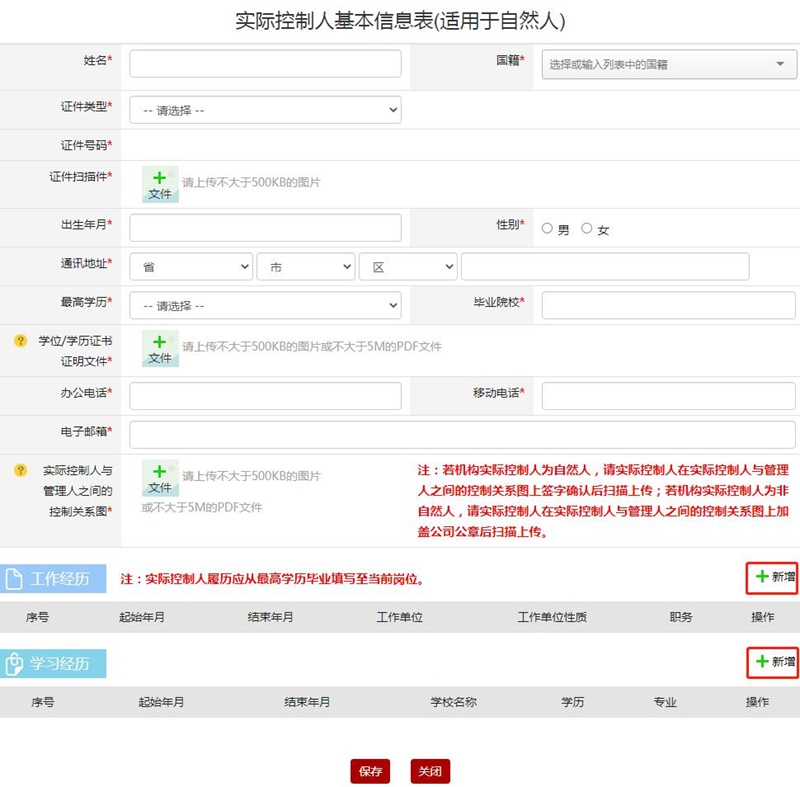
Task: Click the 移动电话 mobile phone field
Action: (668, 396)
